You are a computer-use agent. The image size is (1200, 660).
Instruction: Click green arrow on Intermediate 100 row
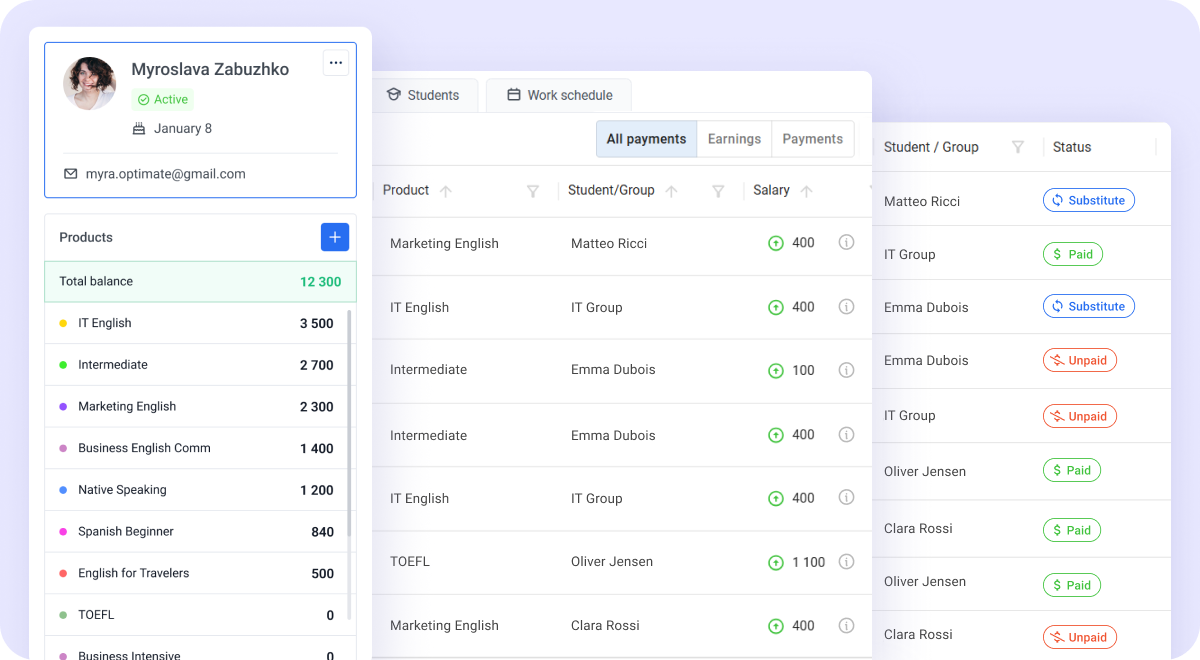coord(776,371)
